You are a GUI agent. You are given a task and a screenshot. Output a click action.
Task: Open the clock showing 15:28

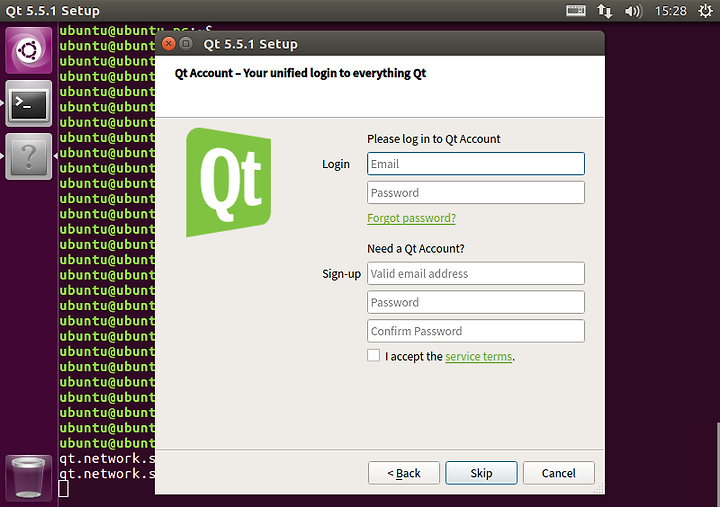click(670, 11)
